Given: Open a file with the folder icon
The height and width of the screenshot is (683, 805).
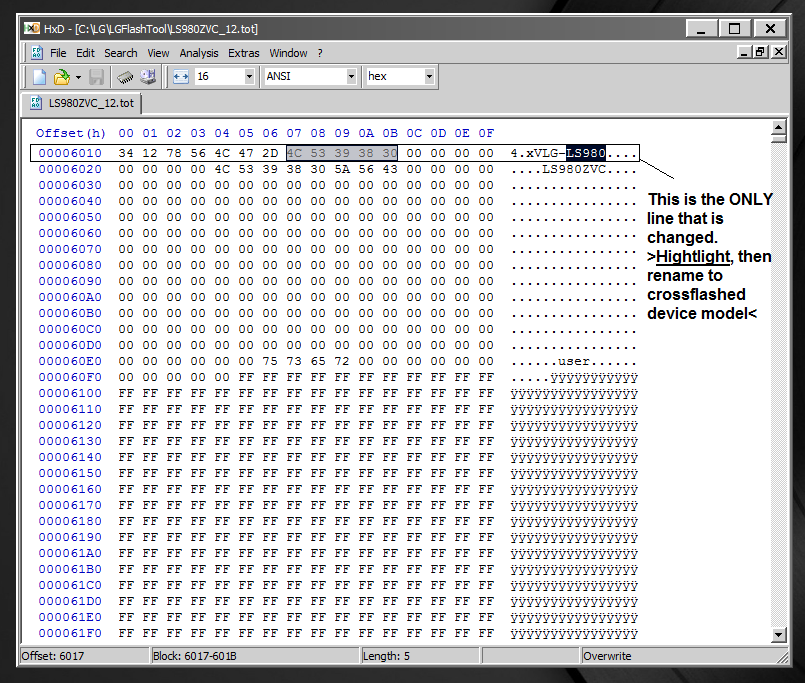Looking at the screenshot, I should coord(62,77).
